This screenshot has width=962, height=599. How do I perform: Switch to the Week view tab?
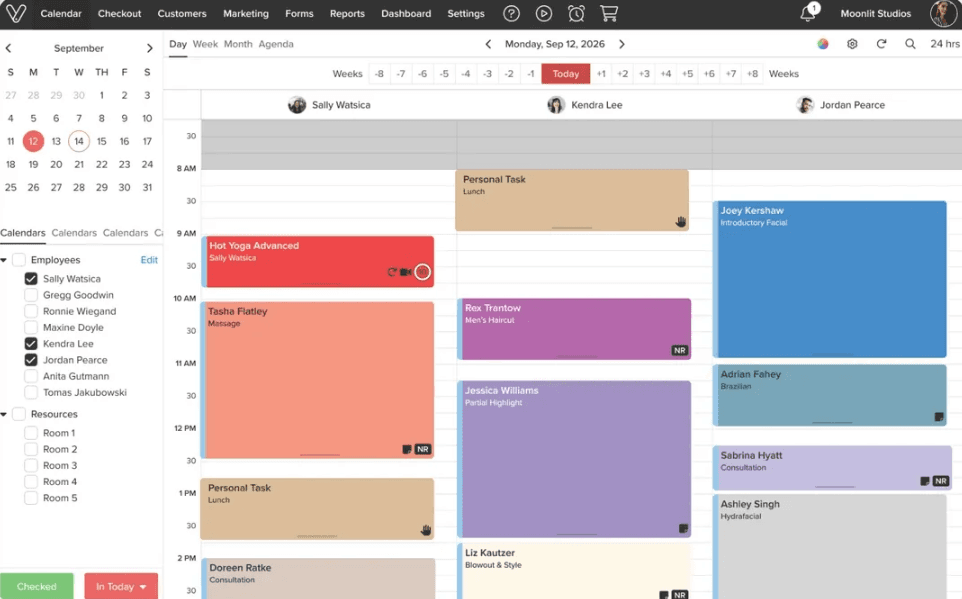(x=205, y=44)
